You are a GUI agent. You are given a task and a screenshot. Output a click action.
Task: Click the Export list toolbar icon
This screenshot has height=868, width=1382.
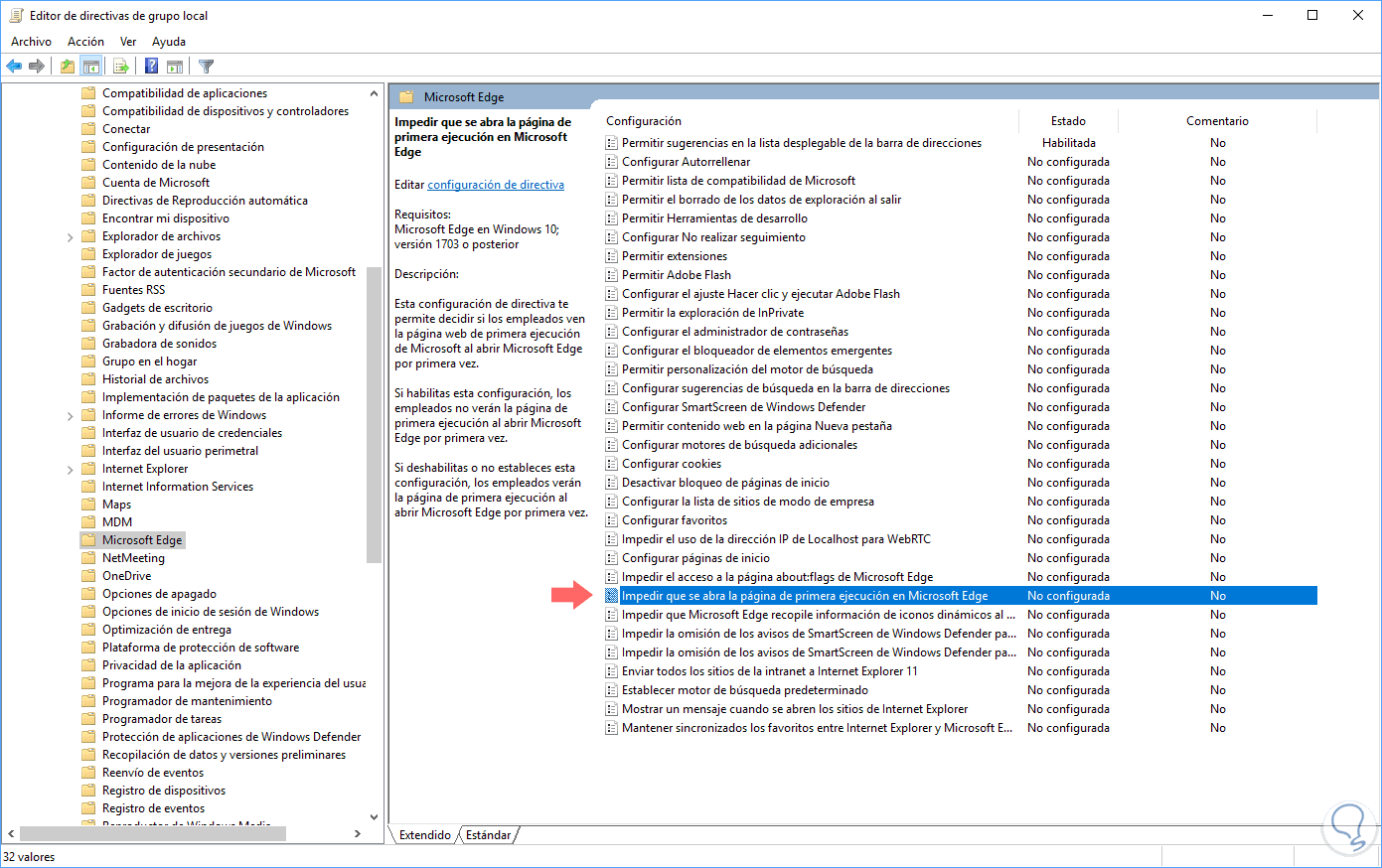pos(121,67)
